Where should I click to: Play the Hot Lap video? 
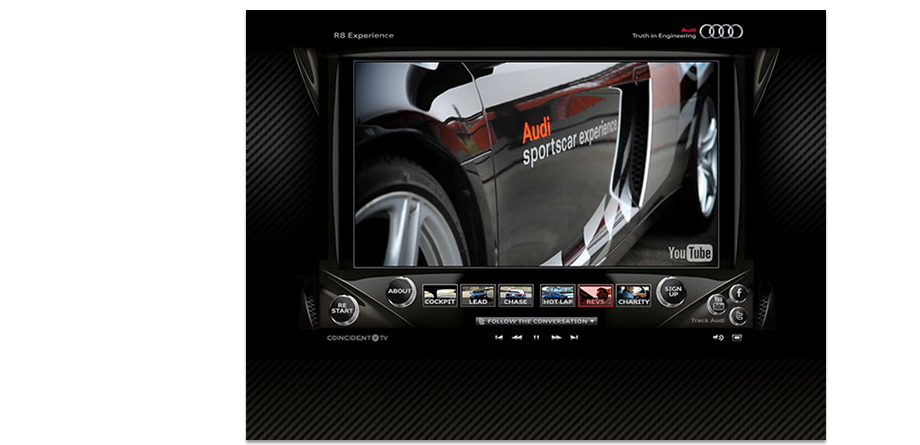click(x=557, y=295)
